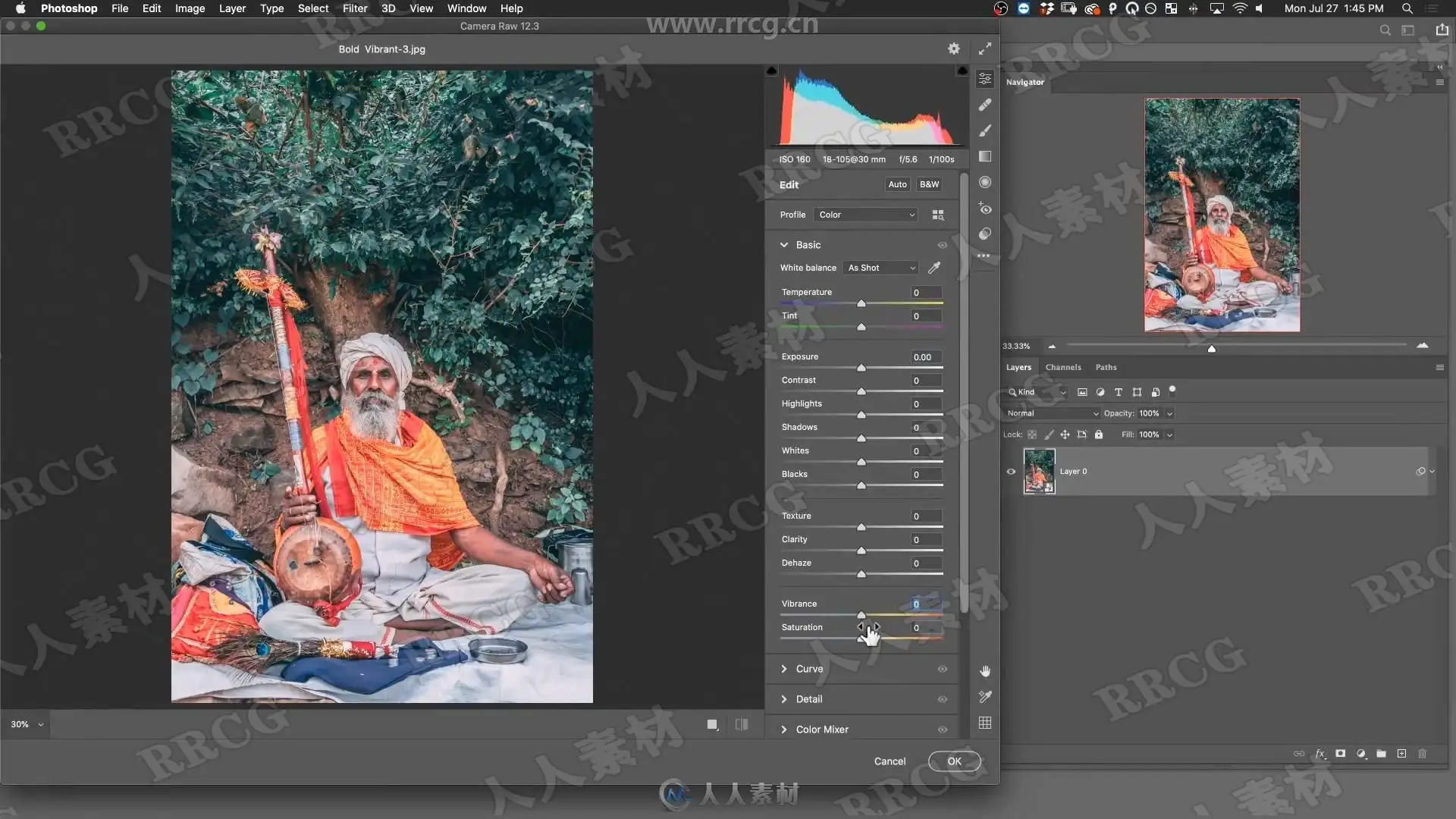Toggle grid overlay icon
This screenshot has width=1456, height=819.
click(x=985, y=723)
